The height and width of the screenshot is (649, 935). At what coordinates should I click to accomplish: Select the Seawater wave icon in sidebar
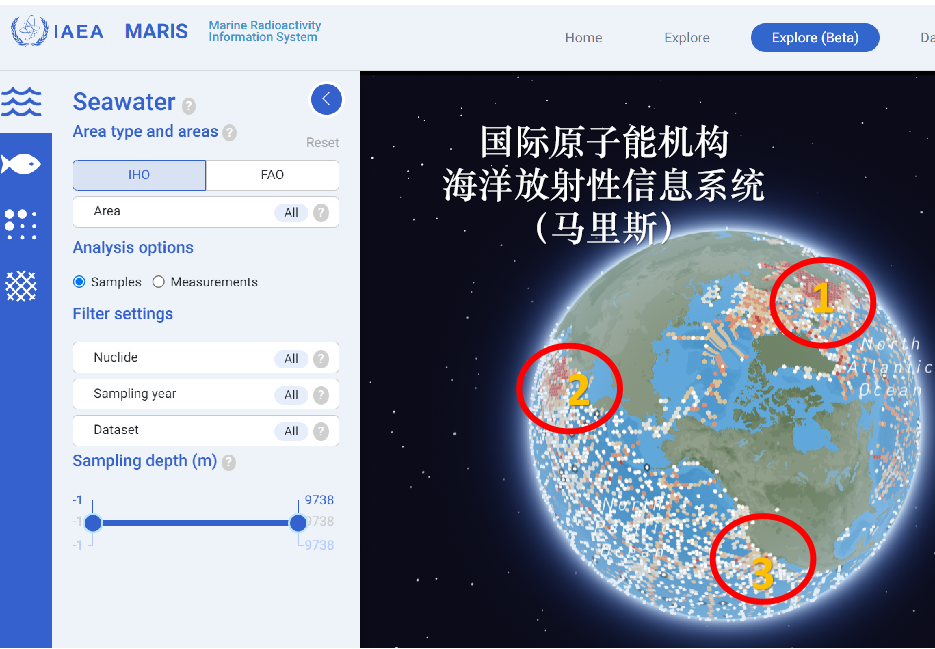pyautogui.click(x=21, y=101)
